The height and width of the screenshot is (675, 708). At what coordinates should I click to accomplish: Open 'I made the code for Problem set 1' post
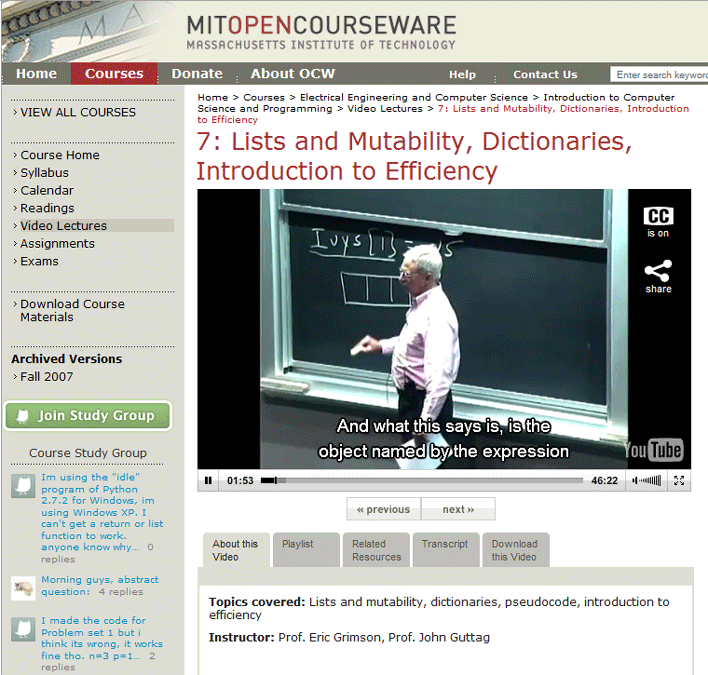[x=102, y=638]
